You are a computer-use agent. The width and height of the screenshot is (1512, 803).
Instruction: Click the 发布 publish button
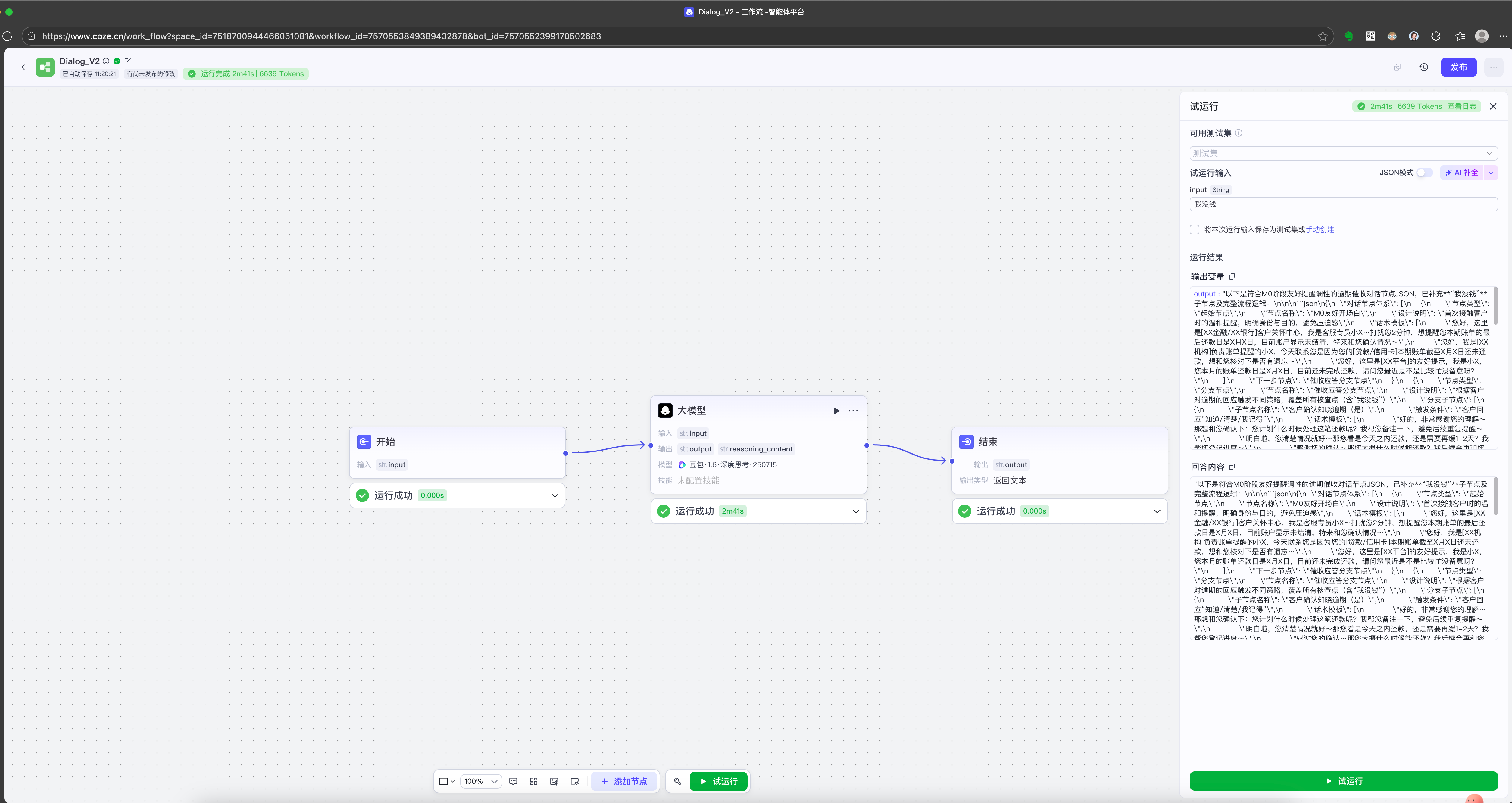click(1459, 67)
